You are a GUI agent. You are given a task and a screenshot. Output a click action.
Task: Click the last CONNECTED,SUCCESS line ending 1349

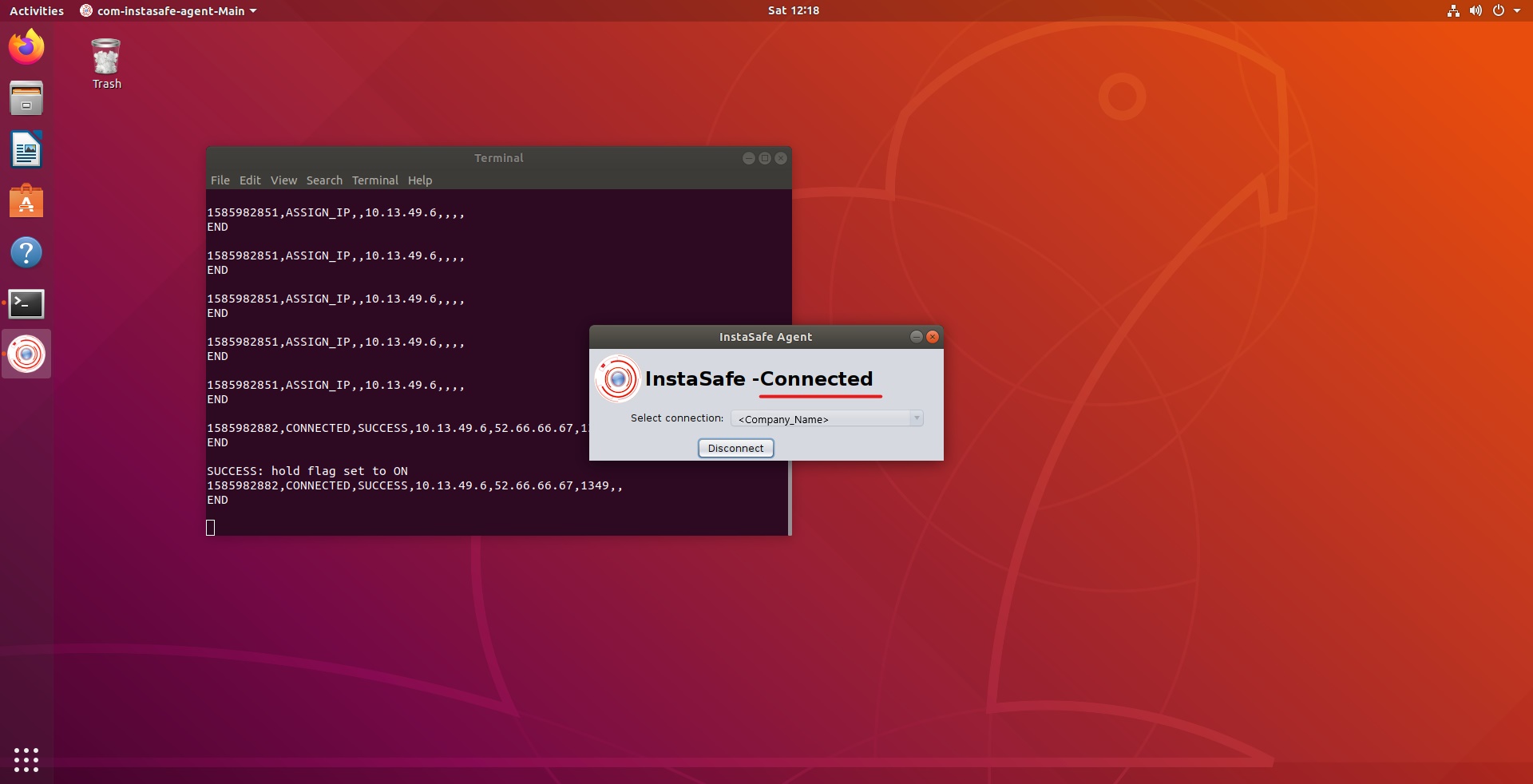[x=414, y=485]
